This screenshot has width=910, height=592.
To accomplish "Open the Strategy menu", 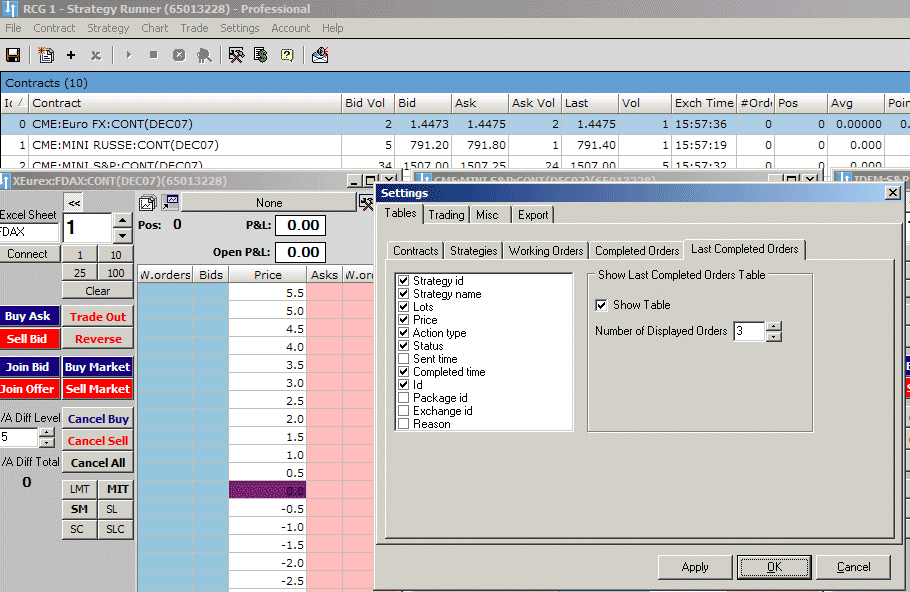I will [x=108, y=28].
